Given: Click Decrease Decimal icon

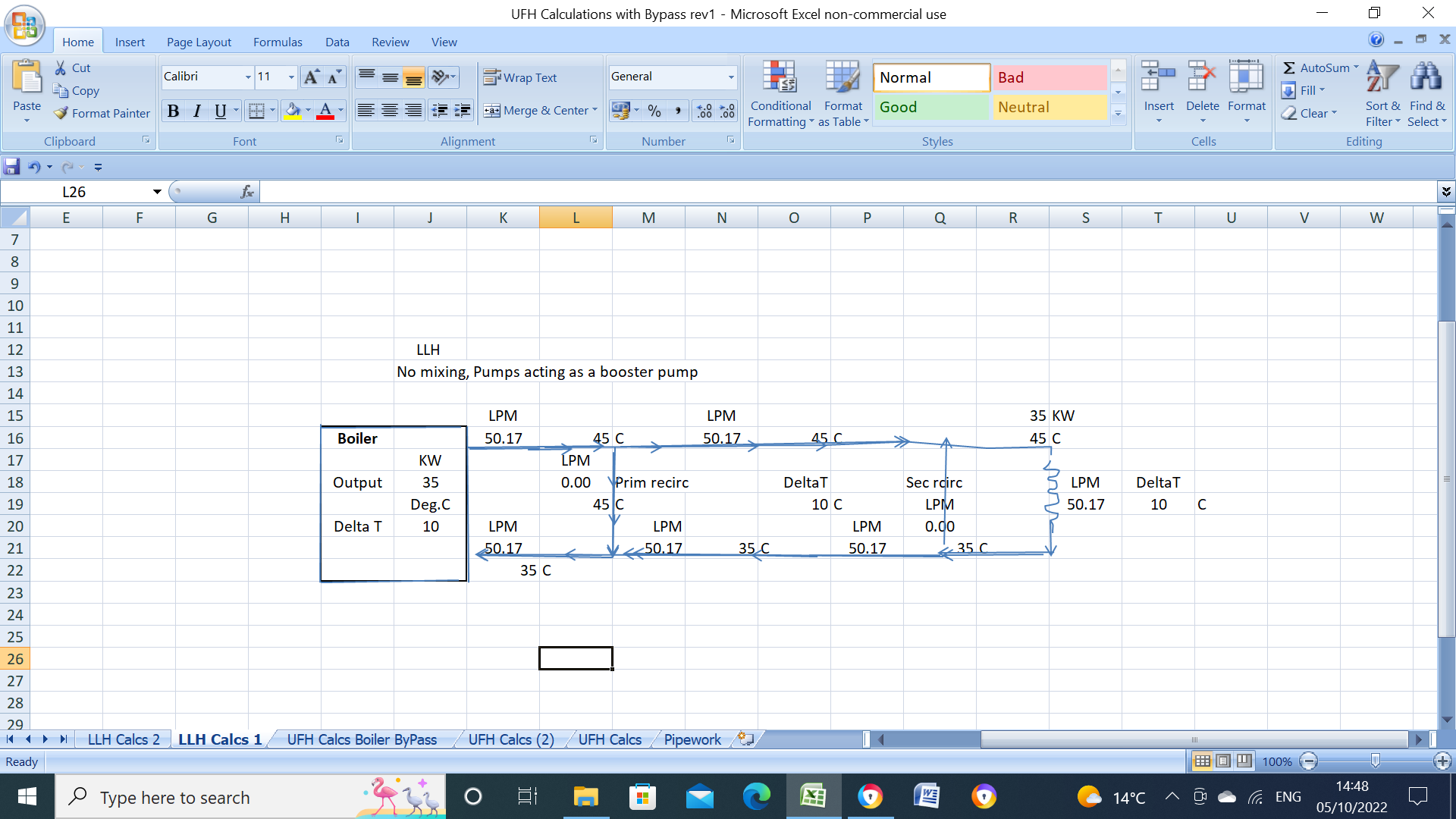Looking at the screenshot, I should point(726,111).
